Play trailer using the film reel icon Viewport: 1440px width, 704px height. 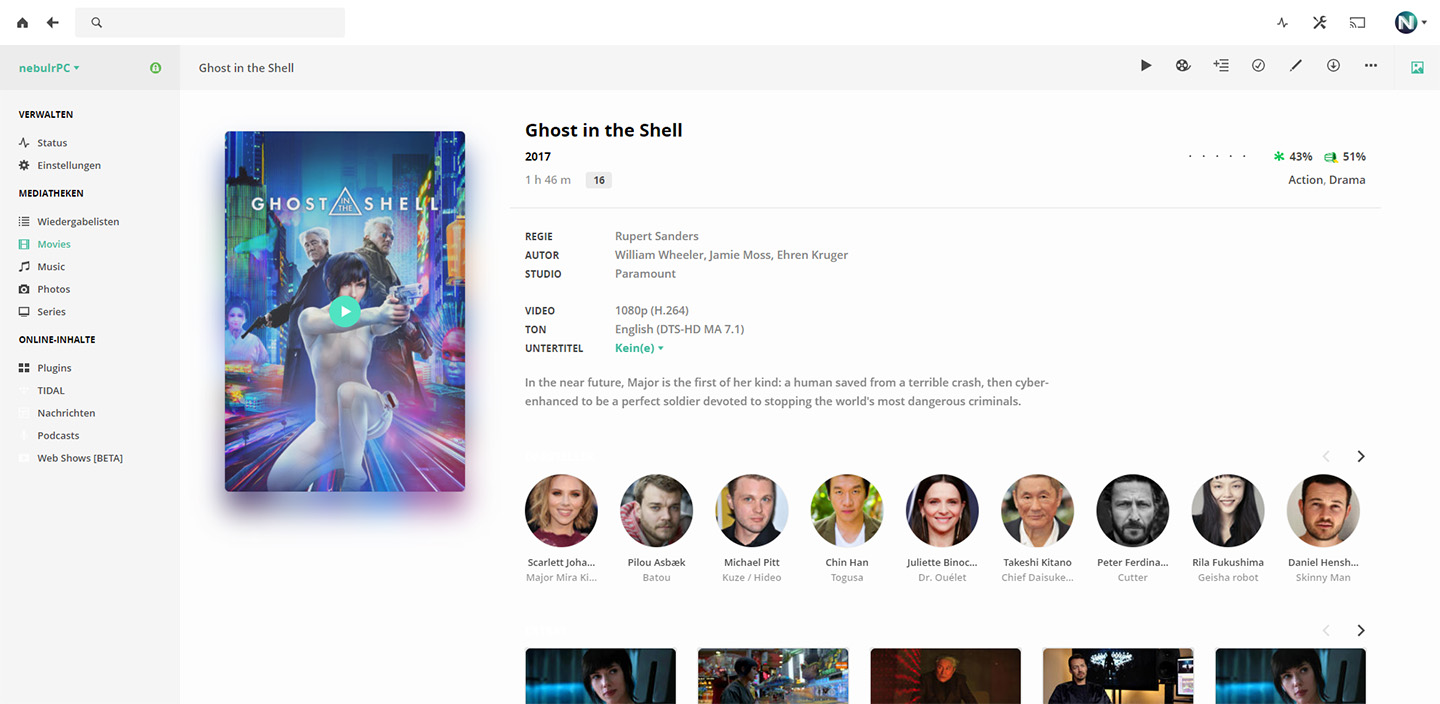tap(1183, 65)
